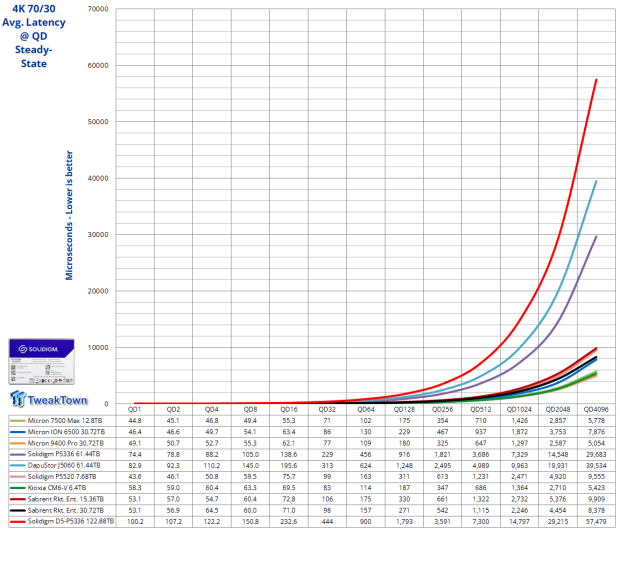Click the 232.6 value under QD16
The image size is (620, 568).
pyautogui.click(x=289, y=521)
